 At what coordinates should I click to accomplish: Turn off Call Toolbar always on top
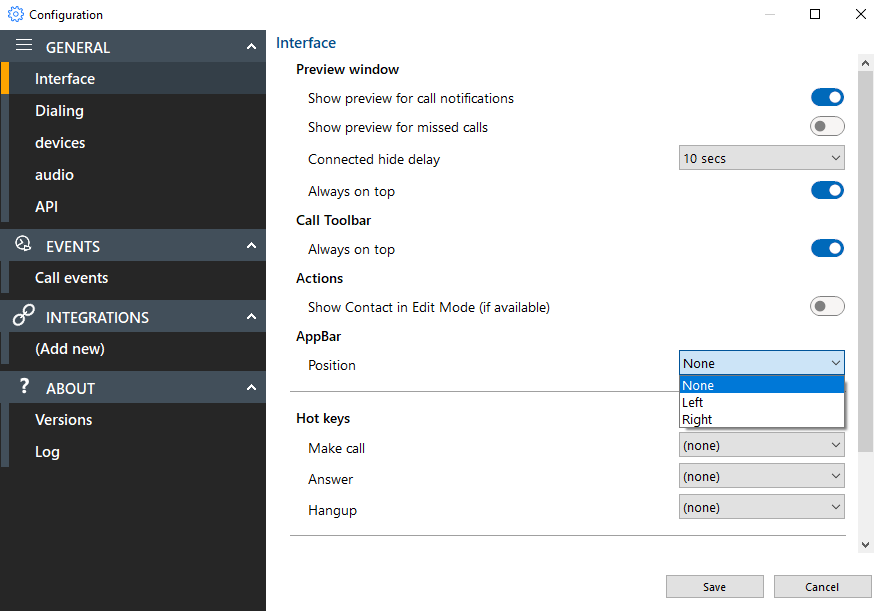point(827,248)
